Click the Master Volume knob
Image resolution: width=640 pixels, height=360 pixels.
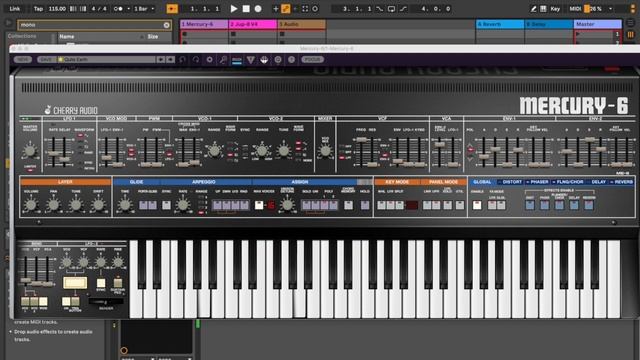(x=29, y=151)
